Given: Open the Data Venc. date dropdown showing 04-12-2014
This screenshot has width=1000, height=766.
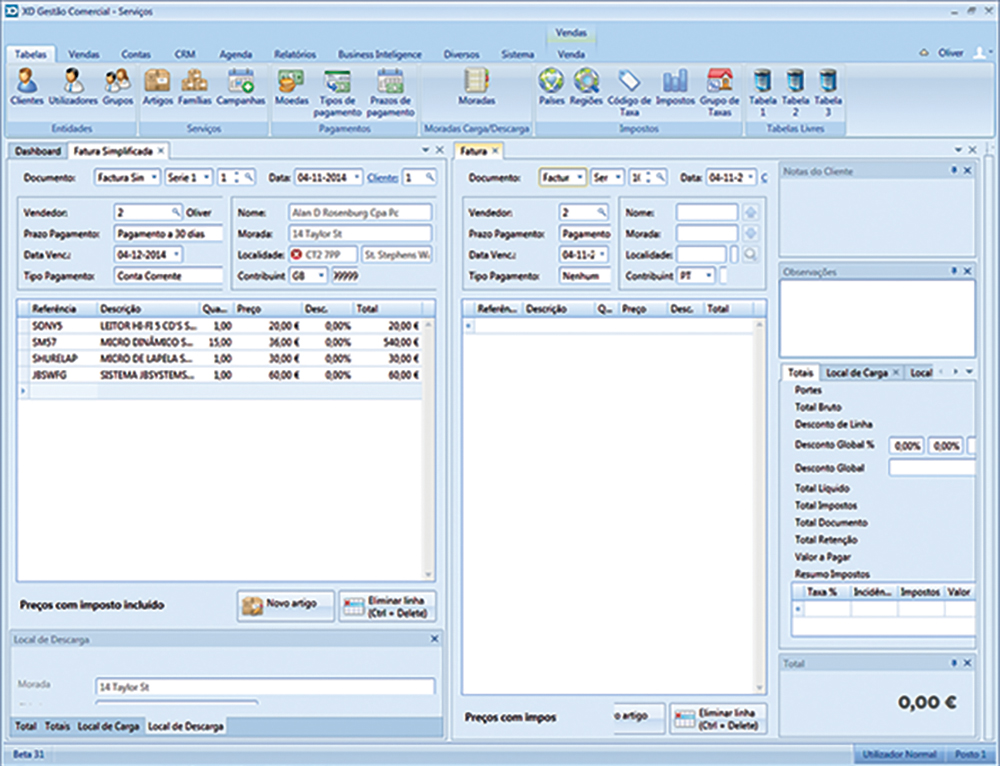Looking at the screenshot, I should (x=177, y=255).
